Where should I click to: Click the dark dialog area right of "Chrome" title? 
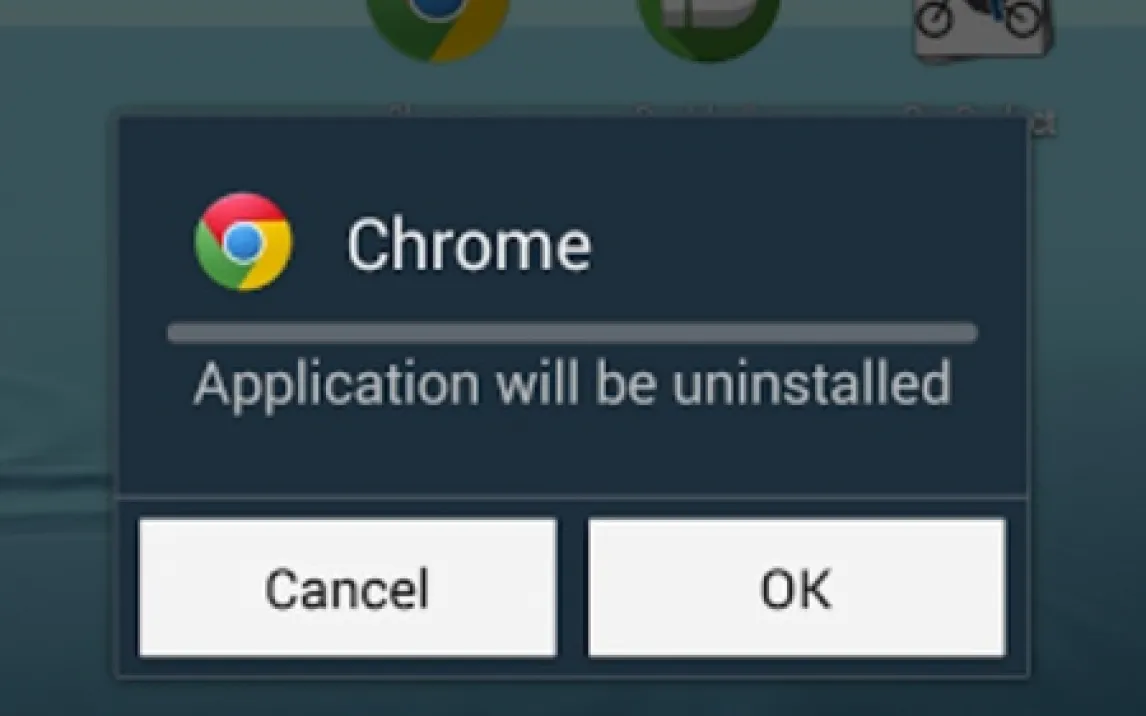804,245
